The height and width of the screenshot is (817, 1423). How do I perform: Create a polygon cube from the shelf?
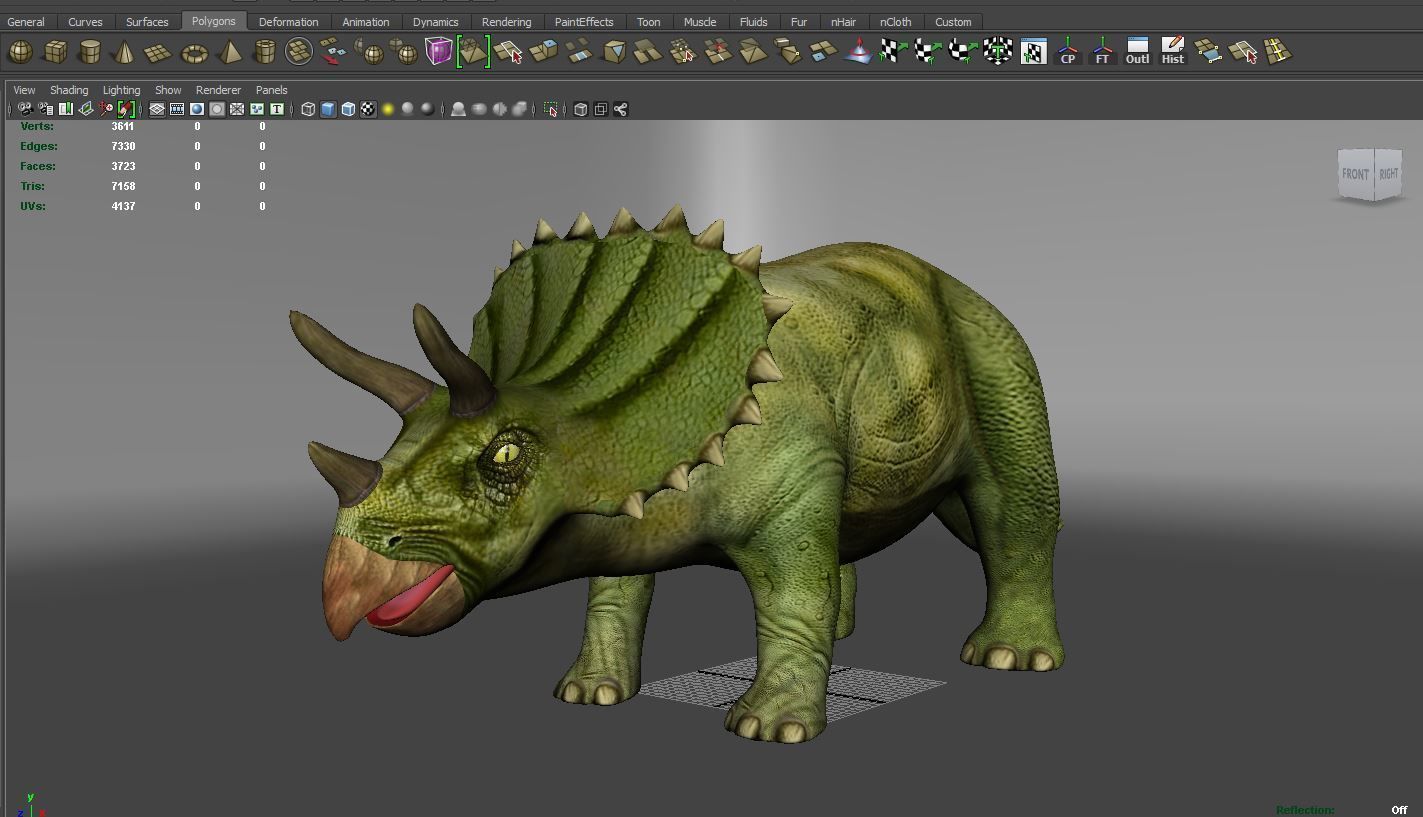click(x=55, y=51)
